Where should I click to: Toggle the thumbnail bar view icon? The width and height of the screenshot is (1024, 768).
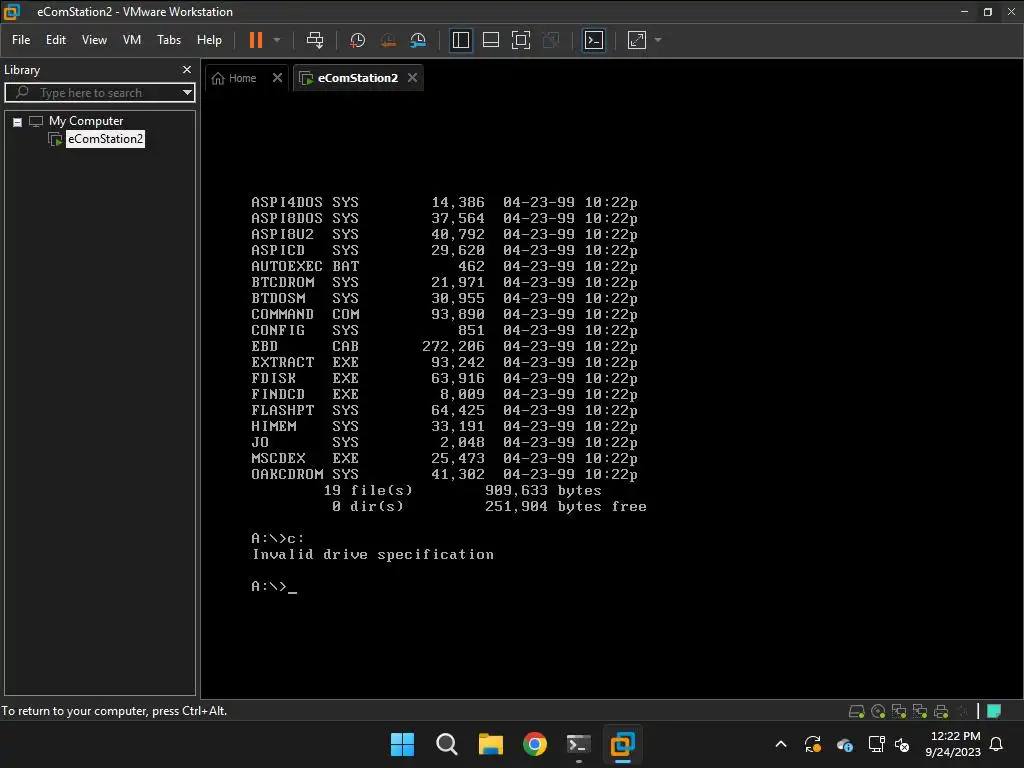pos(490,40)
